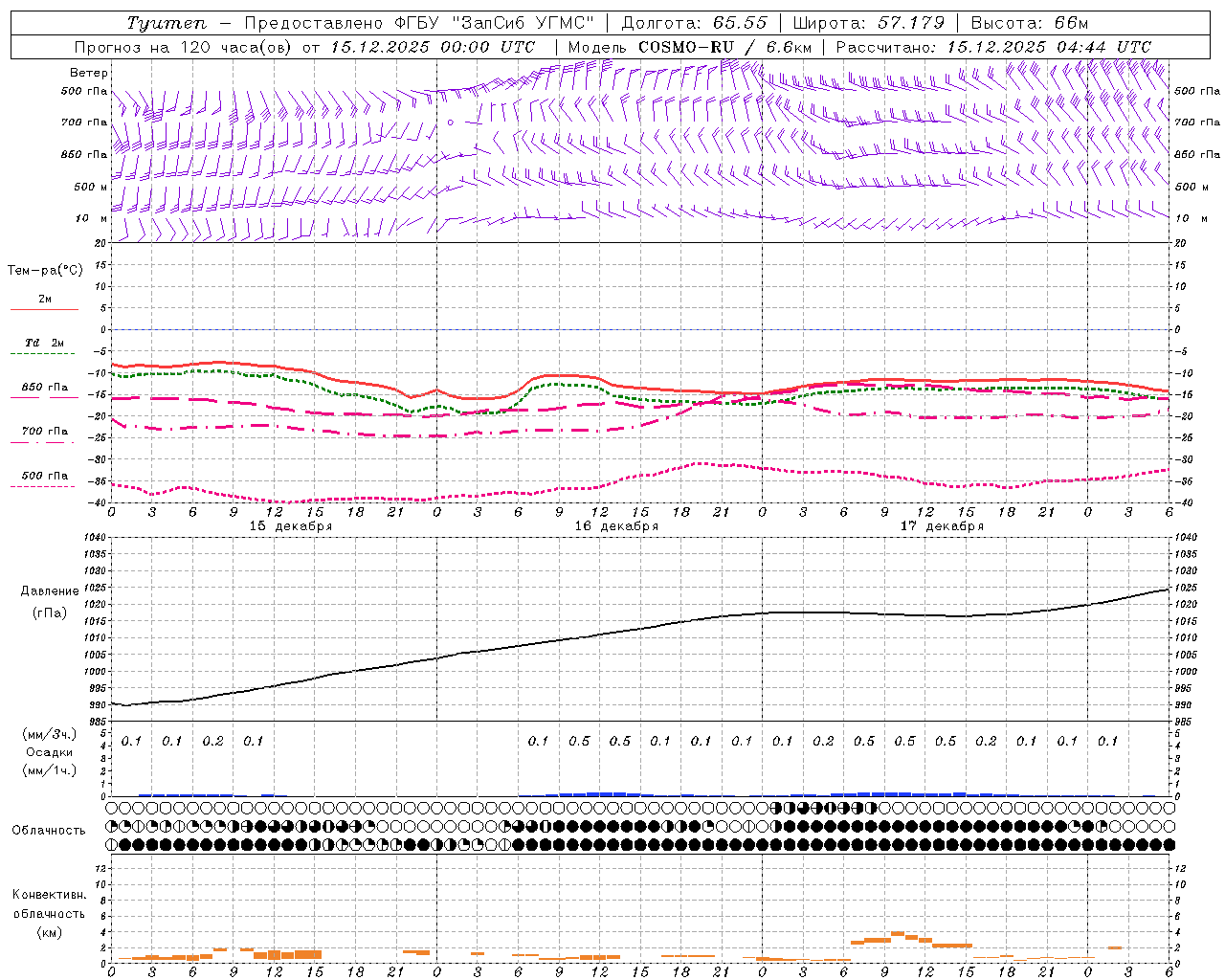Click the "15 декабря" date label
Viewport: 1225px width, 980px height.
(x=291, y=526)
